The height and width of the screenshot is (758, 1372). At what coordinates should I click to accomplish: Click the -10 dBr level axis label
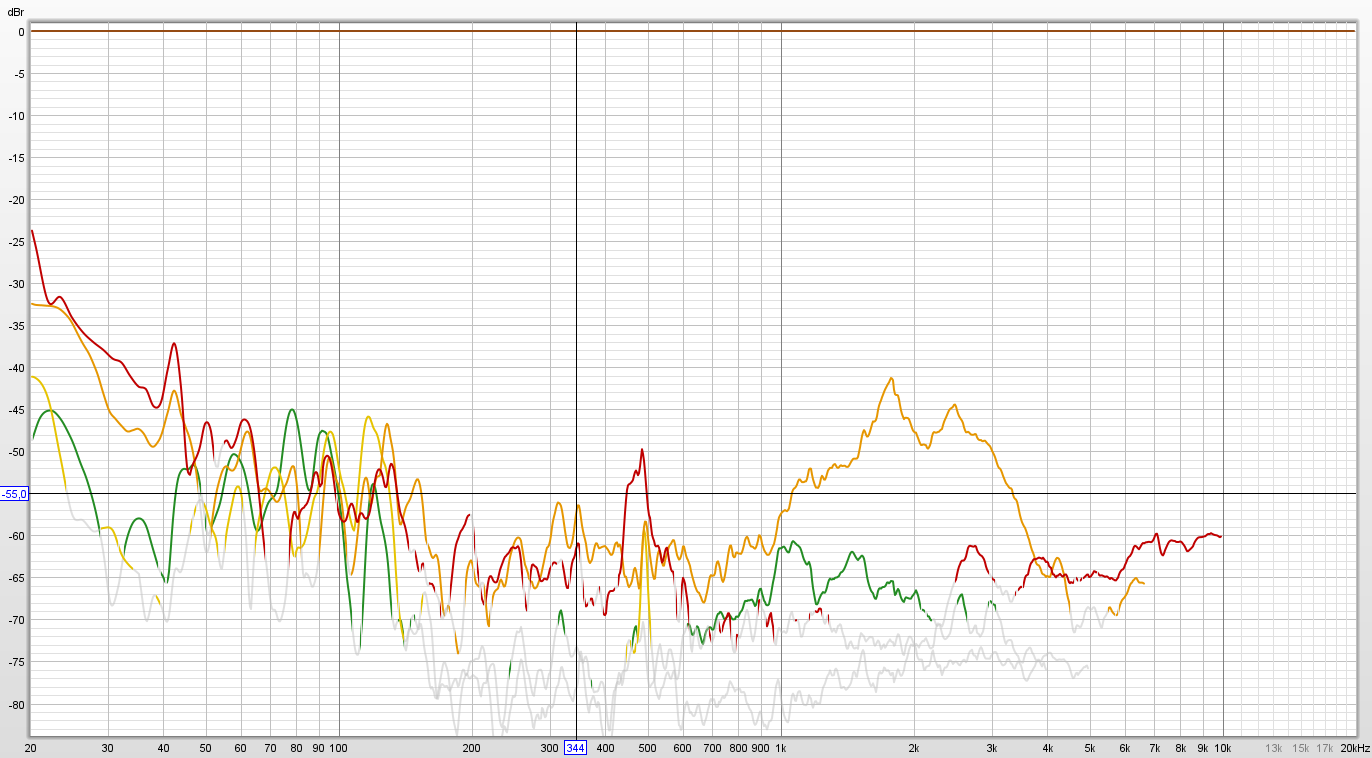click(x=15, y=116)
